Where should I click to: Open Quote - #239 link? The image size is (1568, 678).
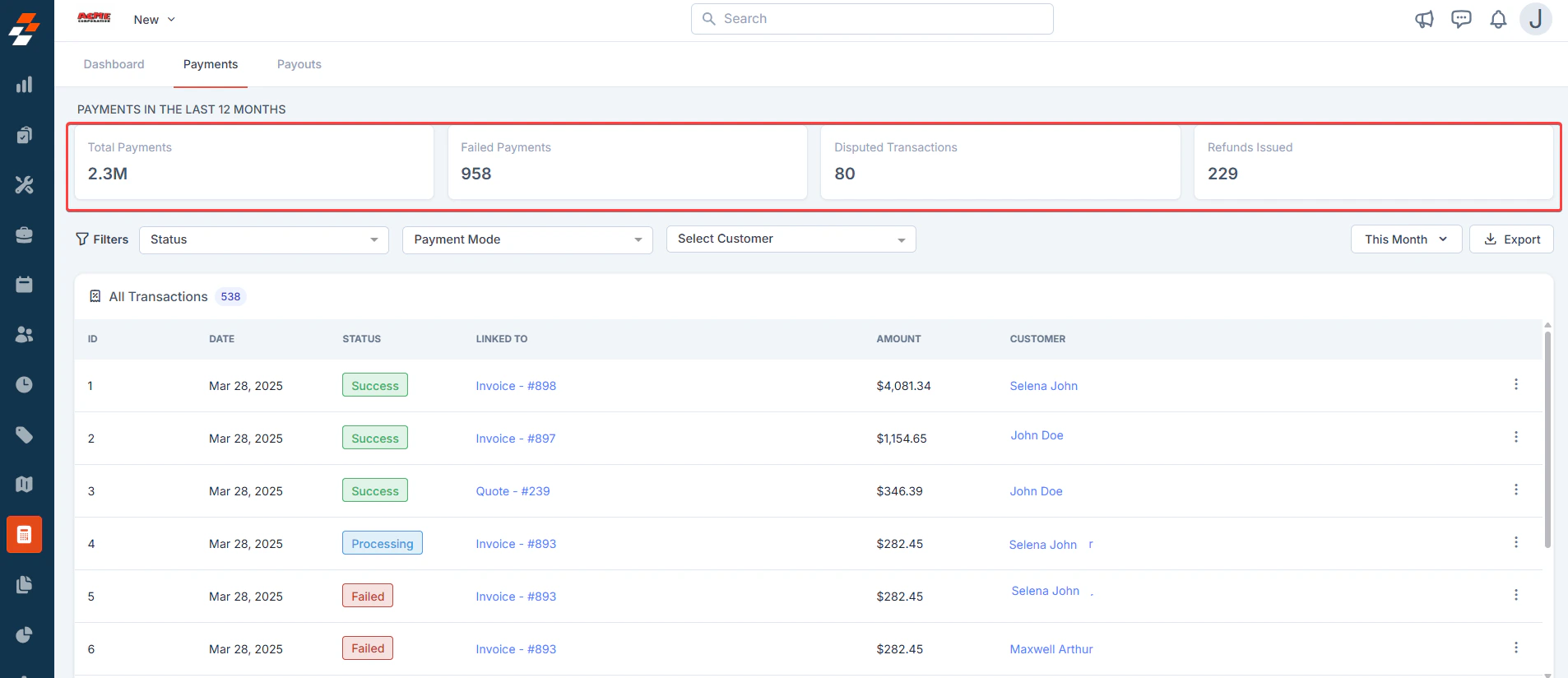(513, 491)
